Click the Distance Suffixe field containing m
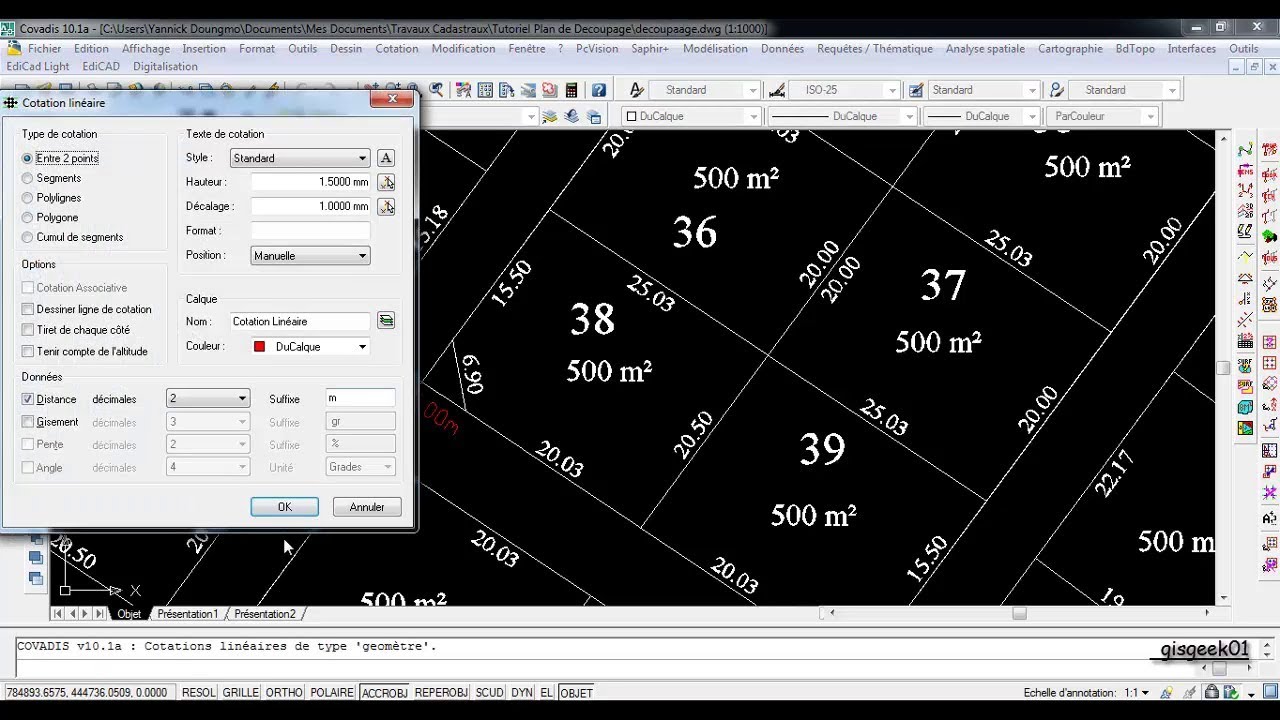Viewport: 1280px width, 720px height. 360,398
